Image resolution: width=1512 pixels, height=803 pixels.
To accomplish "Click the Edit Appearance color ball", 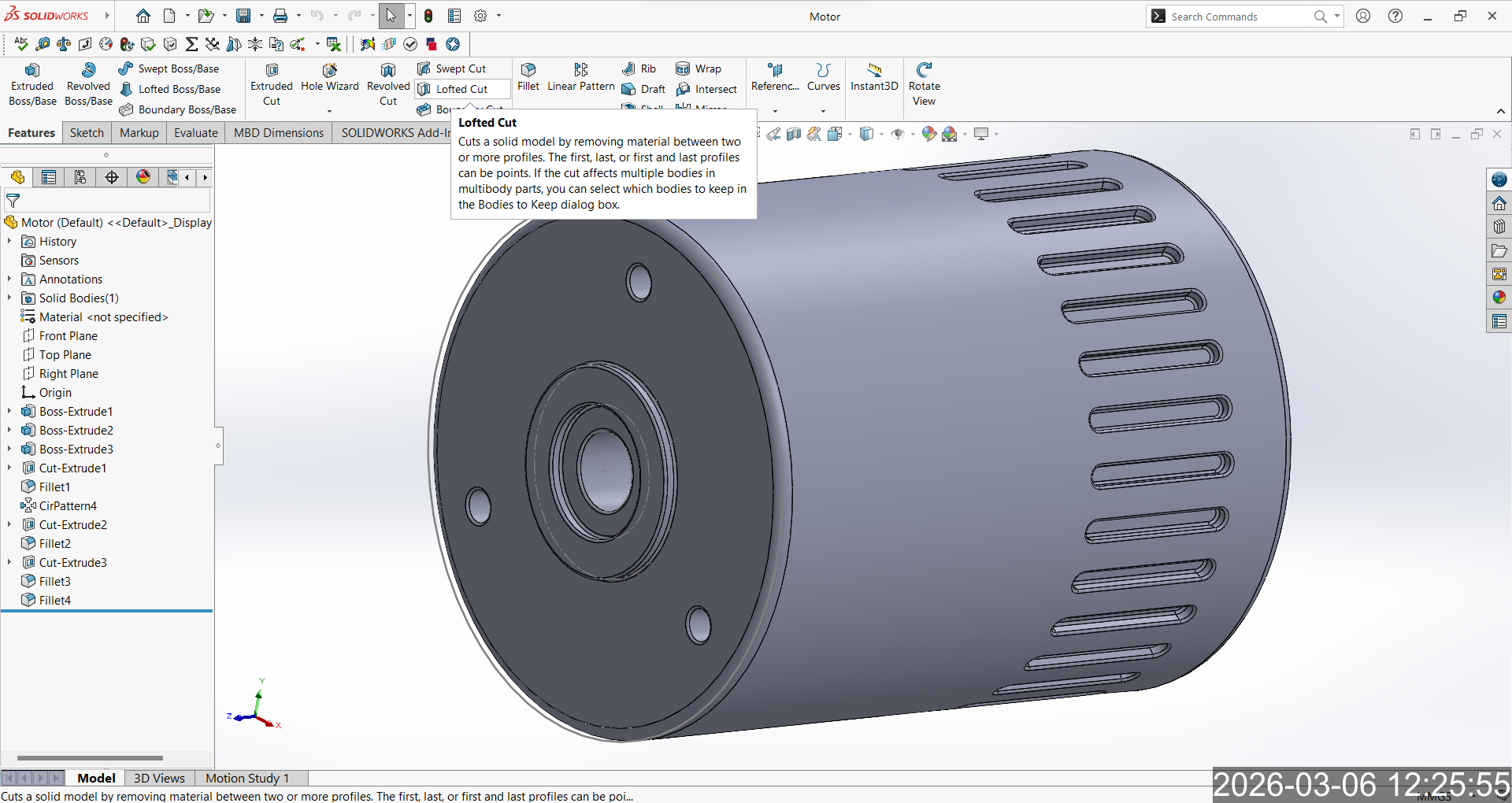I will point(929,134).
